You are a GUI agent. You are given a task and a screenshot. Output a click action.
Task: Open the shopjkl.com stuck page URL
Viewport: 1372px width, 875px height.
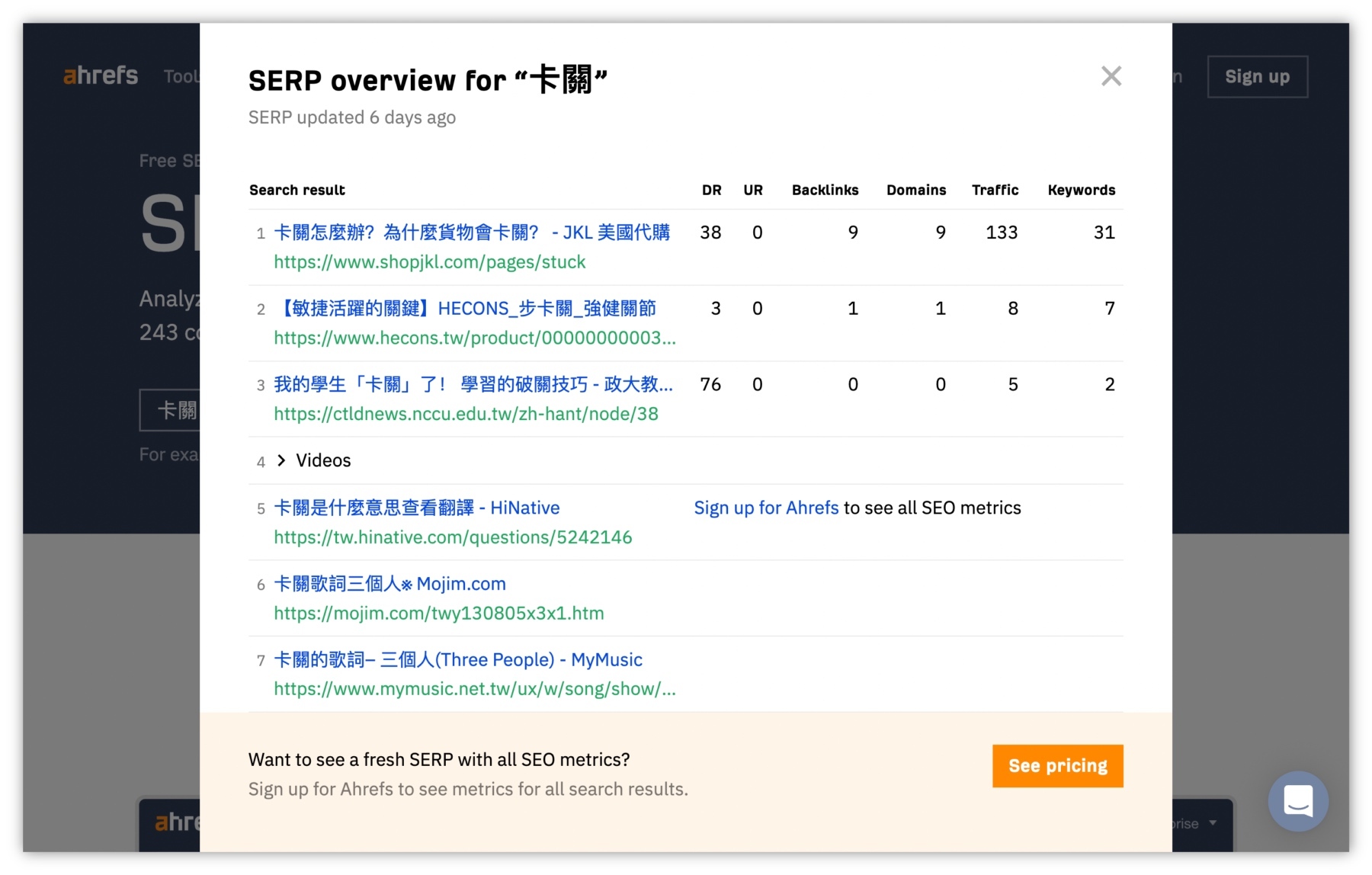click(429, 262)
